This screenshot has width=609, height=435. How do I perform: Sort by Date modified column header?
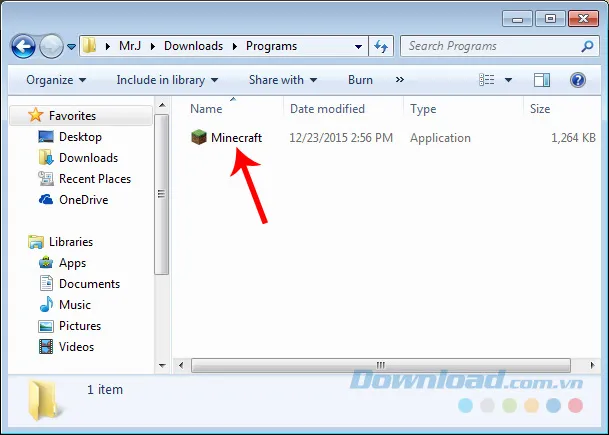327,109
